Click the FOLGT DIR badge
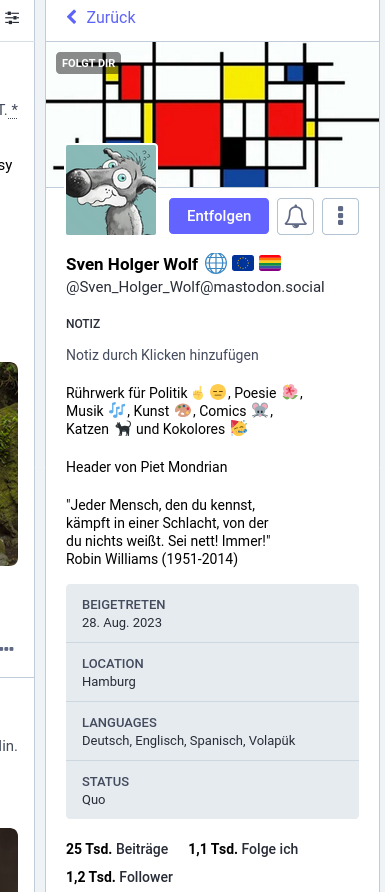Viewport: 385px width, 892px height. click(x=89, y=63)
